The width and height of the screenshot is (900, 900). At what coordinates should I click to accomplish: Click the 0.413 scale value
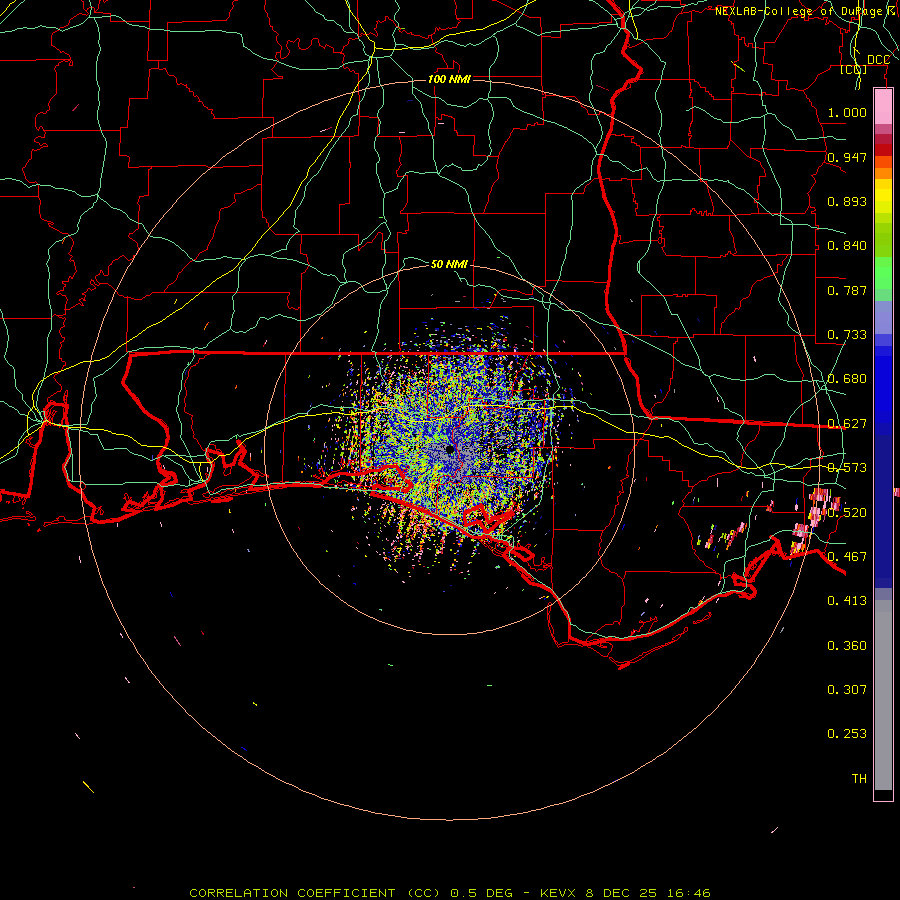tap(847, 601)
